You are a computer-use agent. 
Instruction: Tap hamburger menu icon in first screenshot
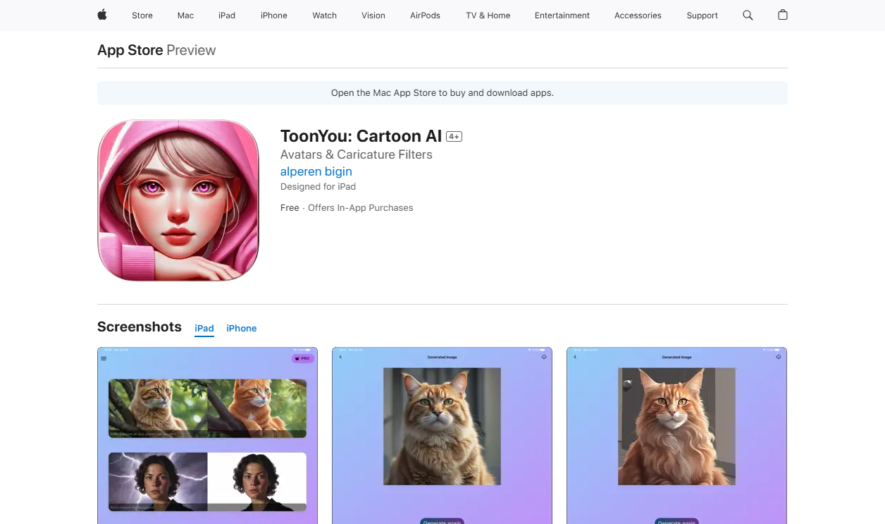point(103,359)
